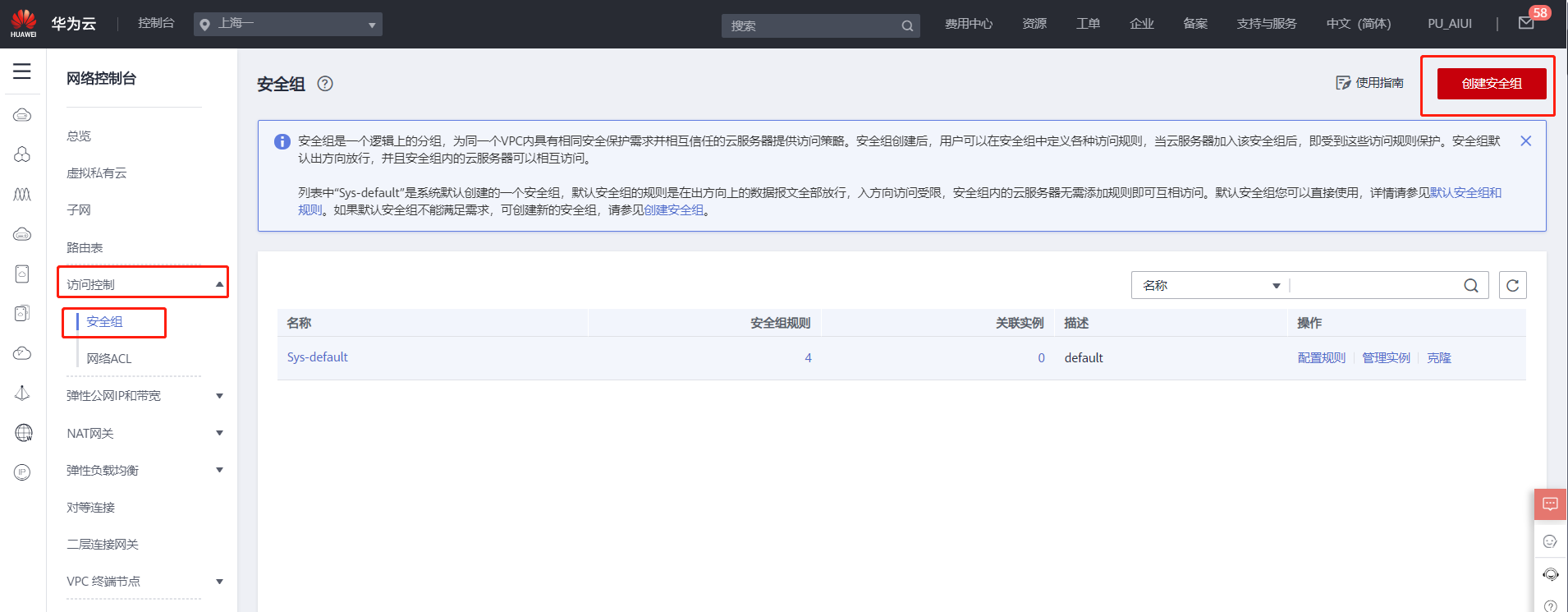Click the search magnifier in table filter

click(x=1471, y=285)
